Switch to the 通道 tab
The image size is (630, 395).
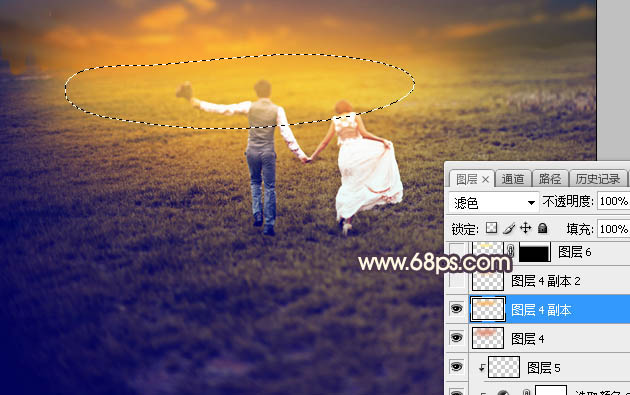coord(513,179)
